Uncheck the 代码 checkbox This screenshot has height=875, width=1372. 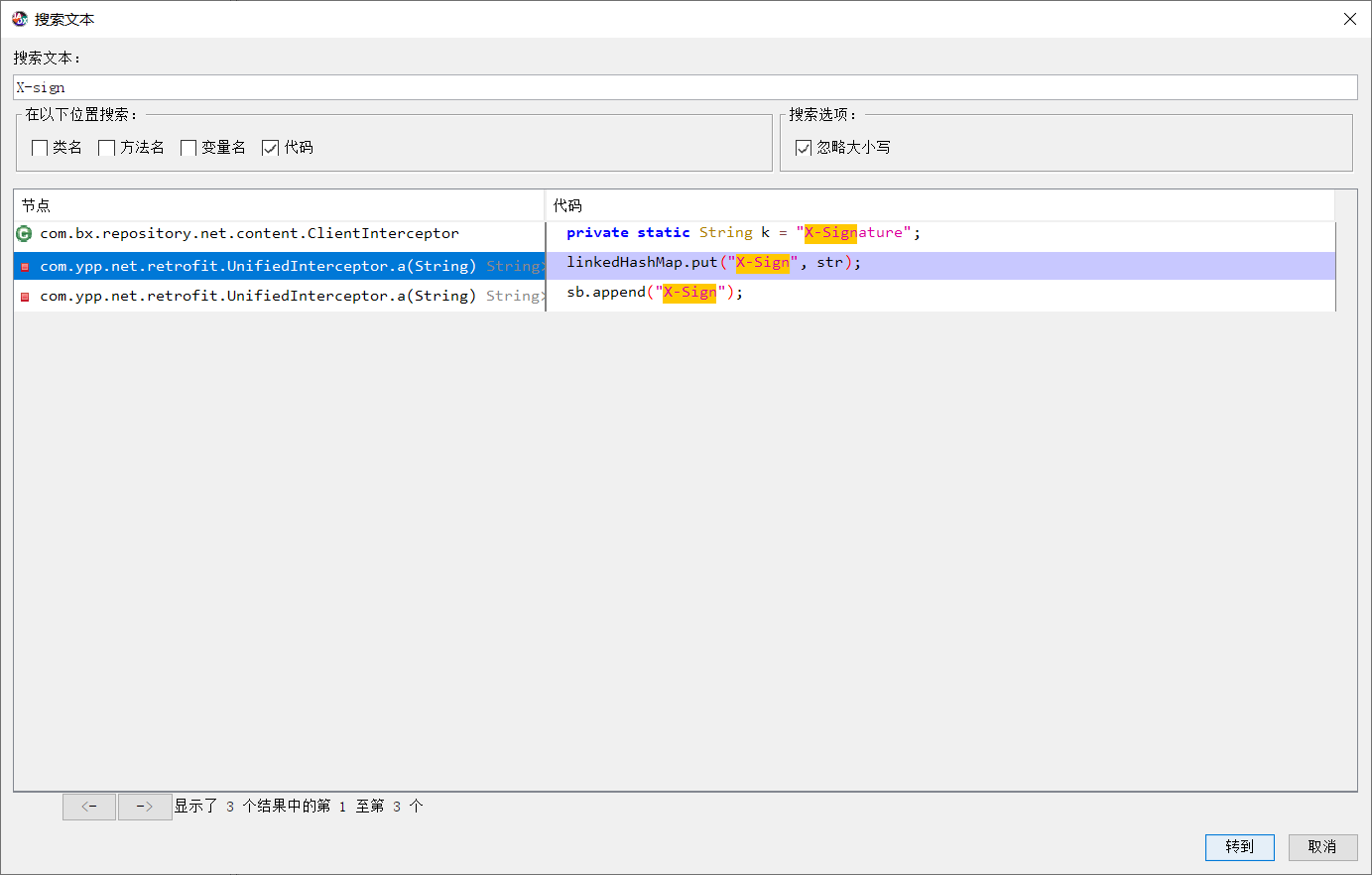(x=270, y=148)
